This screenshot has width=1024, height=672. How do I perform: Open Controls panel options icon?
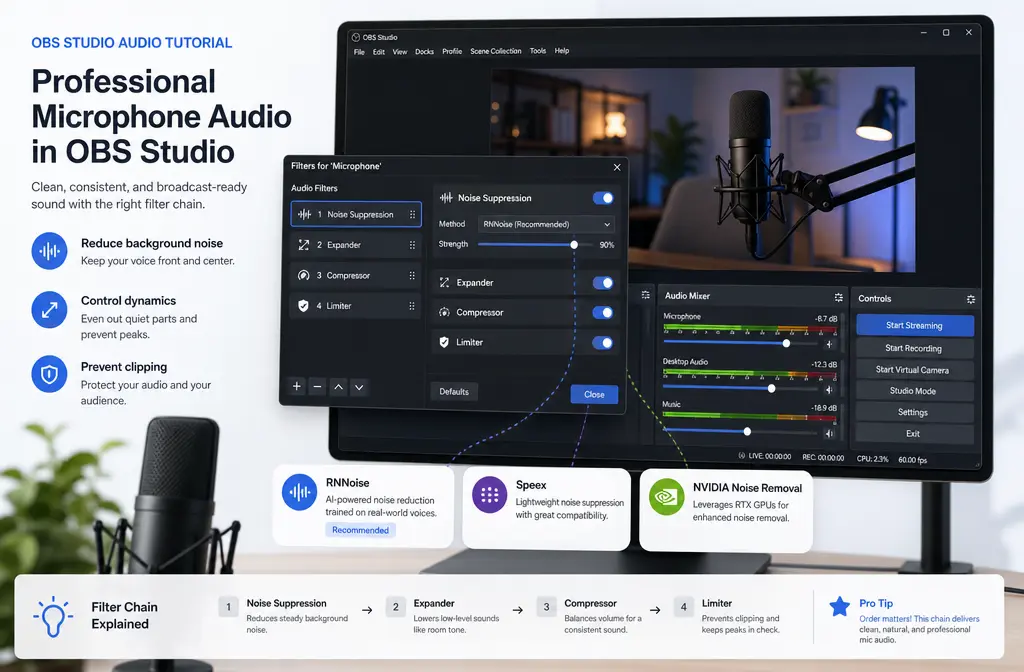point(970,299)
